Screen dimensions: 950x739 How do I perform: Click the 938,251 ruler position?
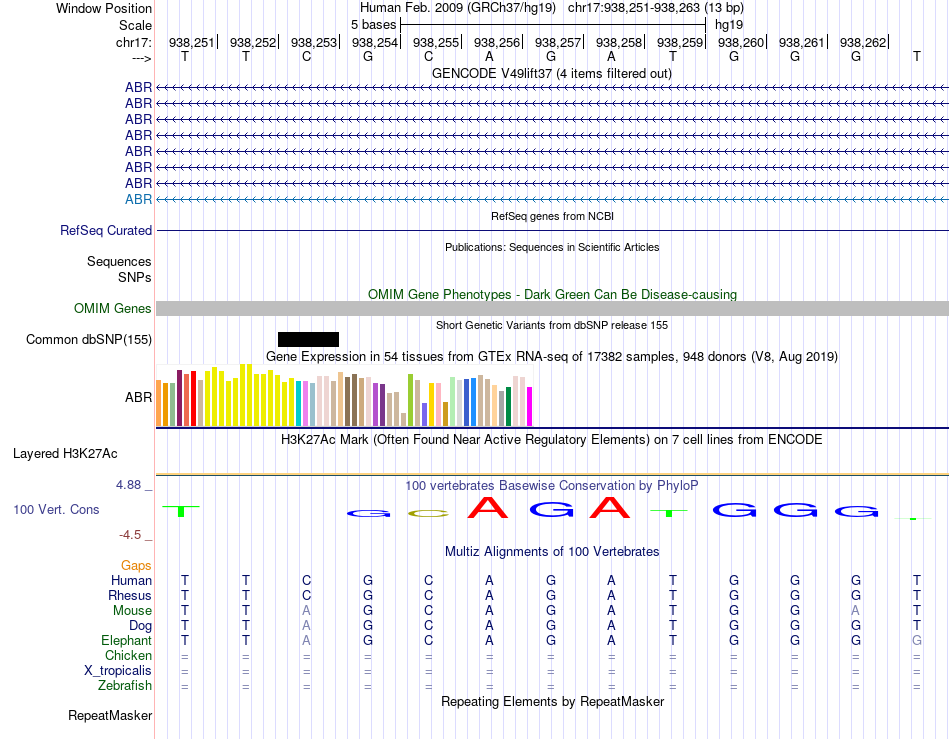[191, 42]
